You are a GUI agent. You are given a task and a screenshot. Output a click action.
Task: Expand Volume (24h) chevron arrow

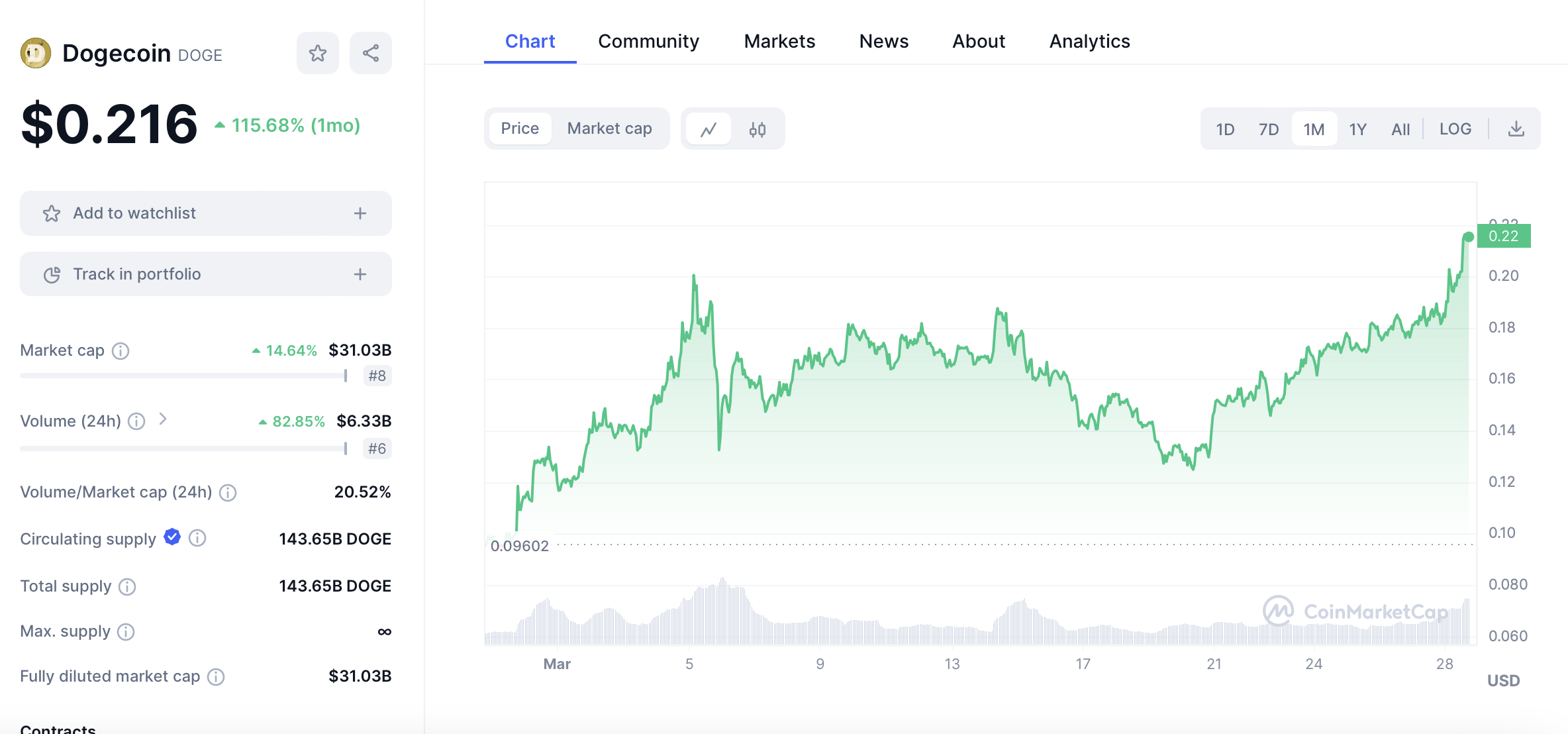click(x=163, y=419)
